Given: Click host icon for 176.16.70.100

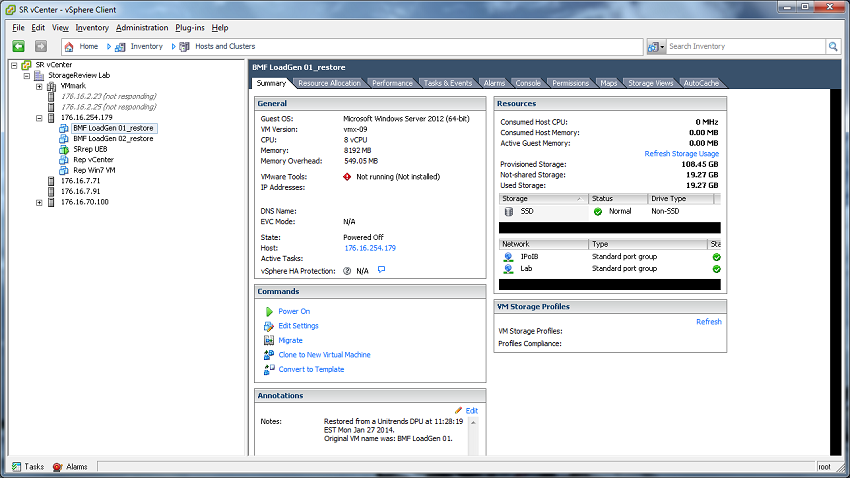Looking at the screenshot, I should 51,202.
